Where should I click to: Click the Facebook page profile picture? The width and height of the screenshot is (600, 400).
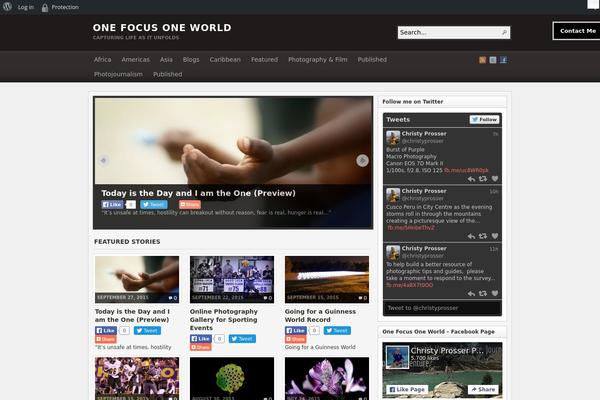[397, 357]
